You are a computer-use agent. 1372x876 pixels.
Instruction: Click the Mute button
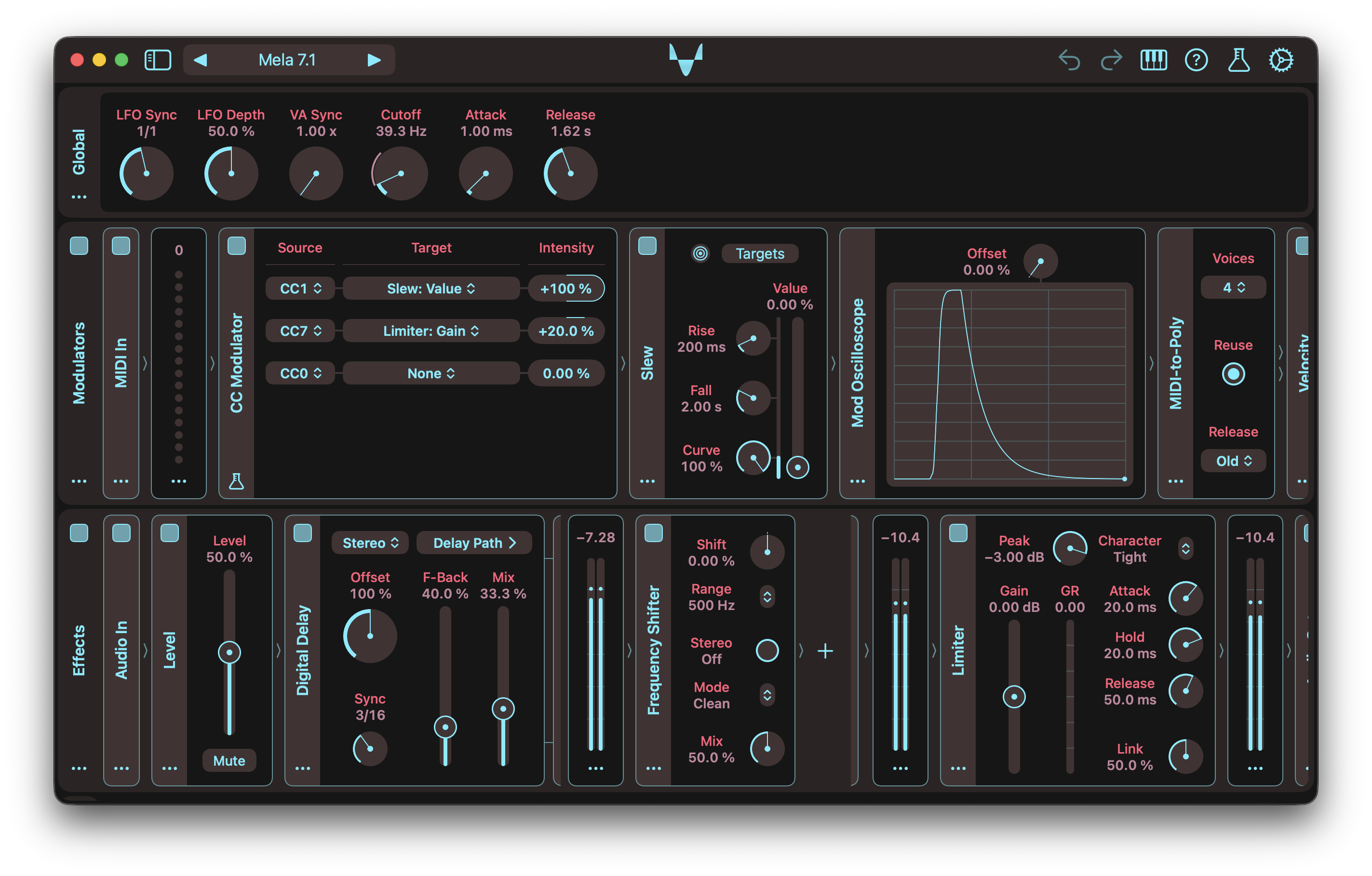coord(229,760)
